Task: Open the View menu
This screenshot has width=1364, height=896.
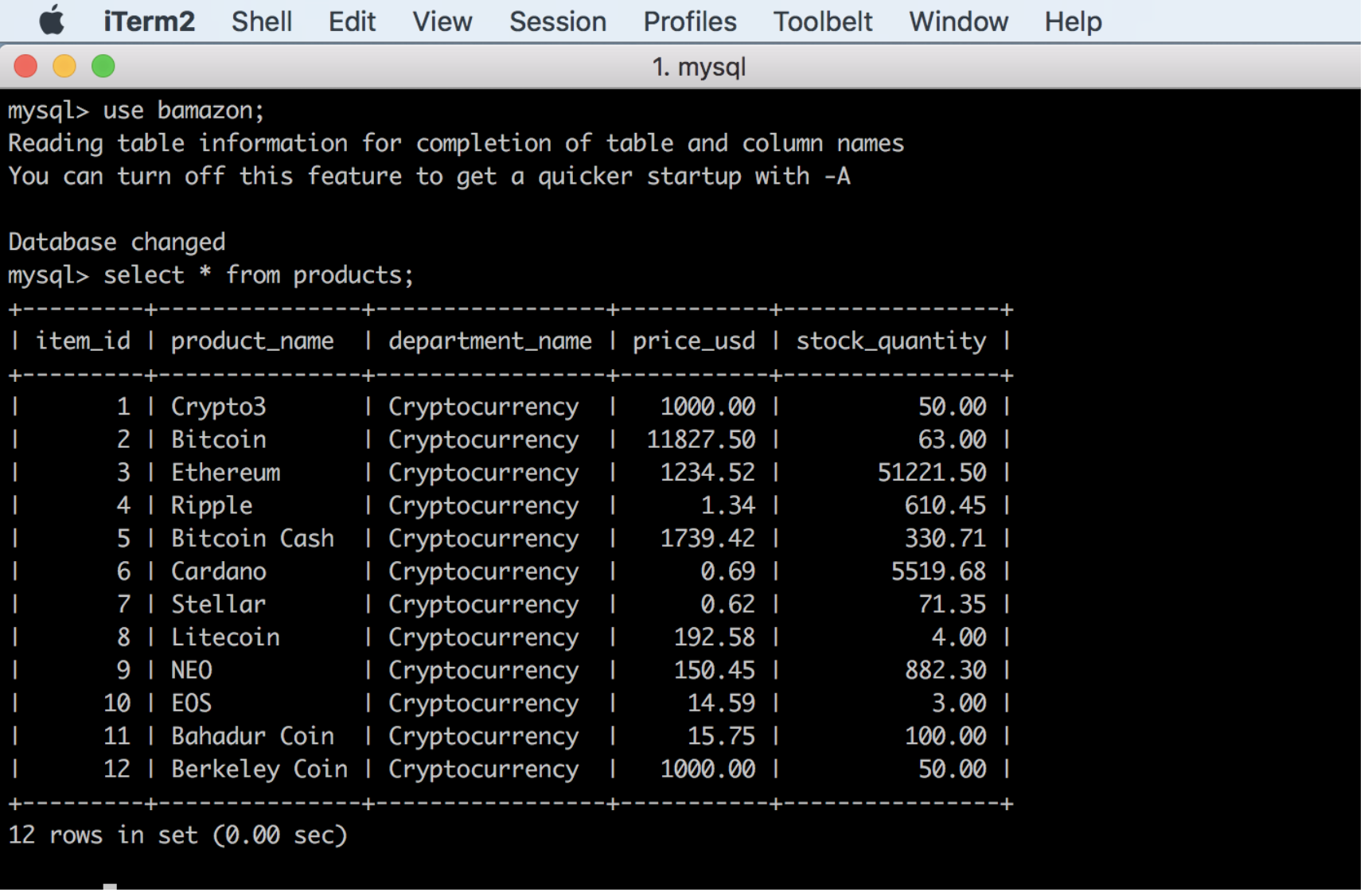Action: [442, 21]
